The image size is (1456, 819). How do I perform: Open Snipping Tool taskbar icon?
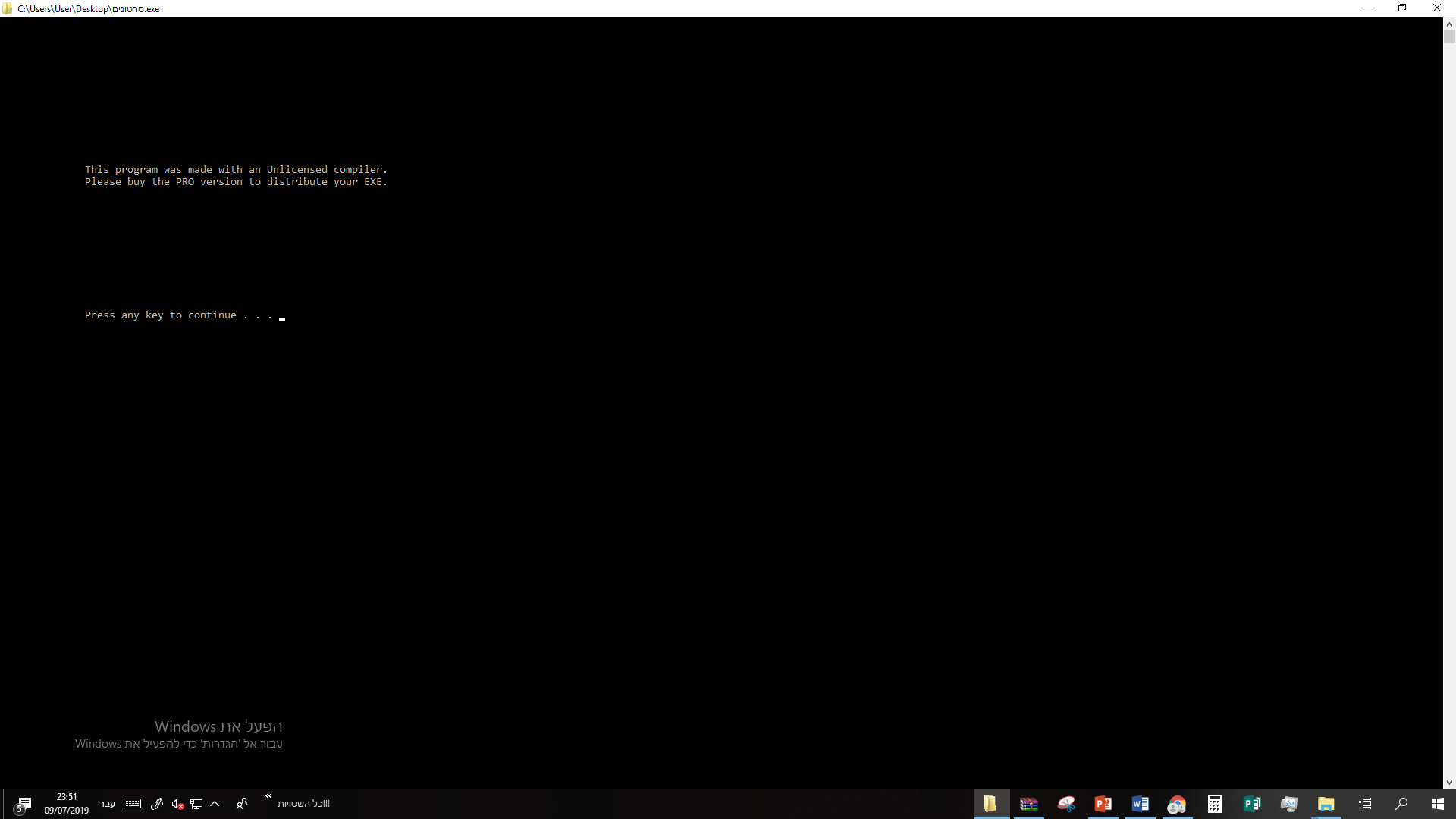(x=1066, y=804)
